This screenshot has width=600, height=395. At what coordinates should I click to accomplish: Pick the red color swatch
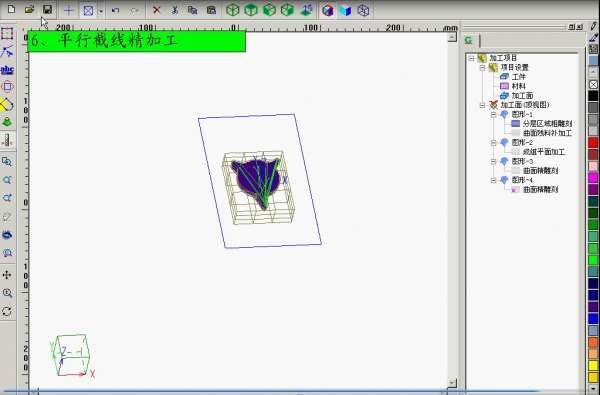coord(593,143)
